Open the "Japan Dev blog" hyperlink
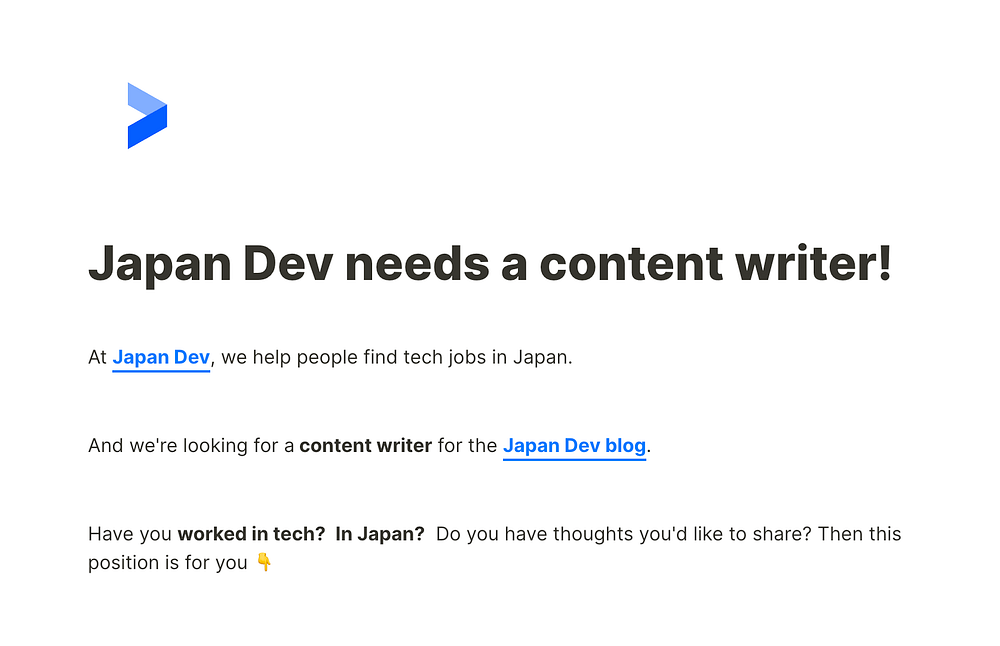 [x=574, y=446]
